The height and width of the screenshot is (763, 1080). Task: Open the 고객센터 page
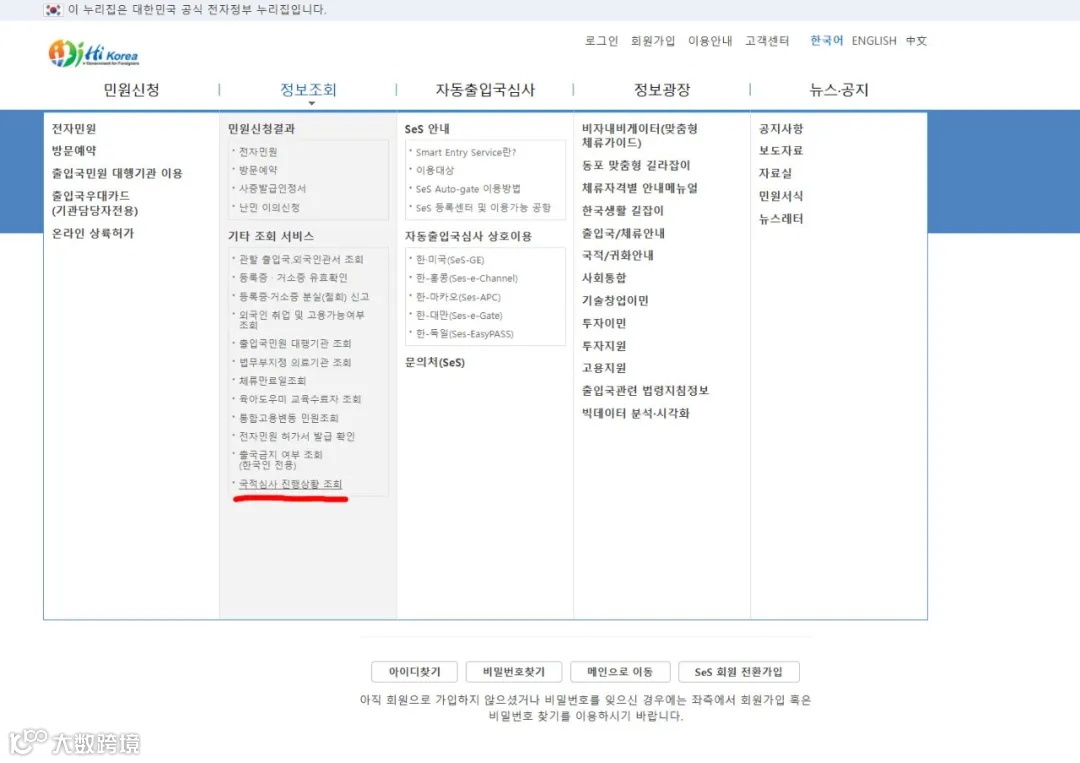tap(767, 41)
